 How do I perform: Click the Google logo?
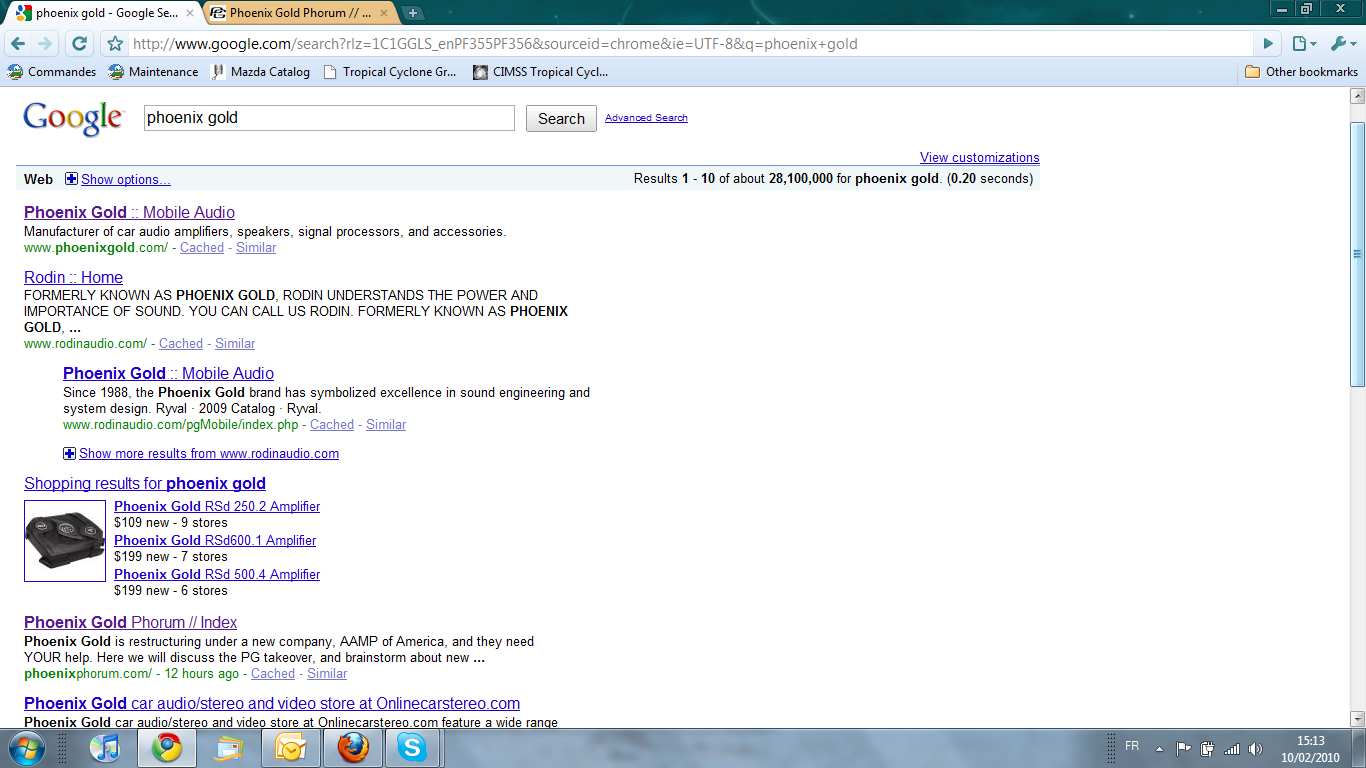click(74, 118)
